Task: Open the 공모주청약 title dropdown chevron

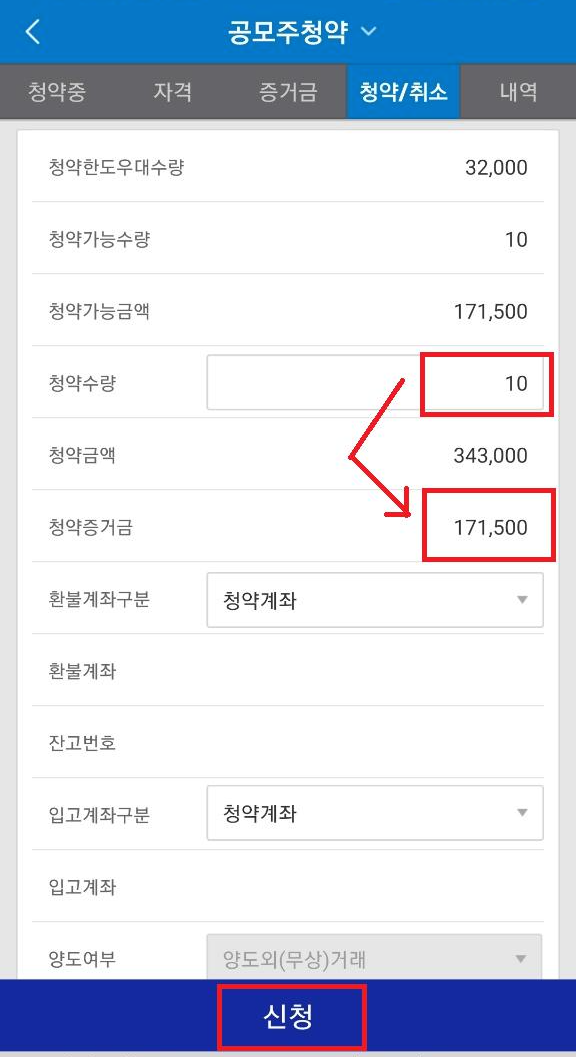Action: click(367, 31)
